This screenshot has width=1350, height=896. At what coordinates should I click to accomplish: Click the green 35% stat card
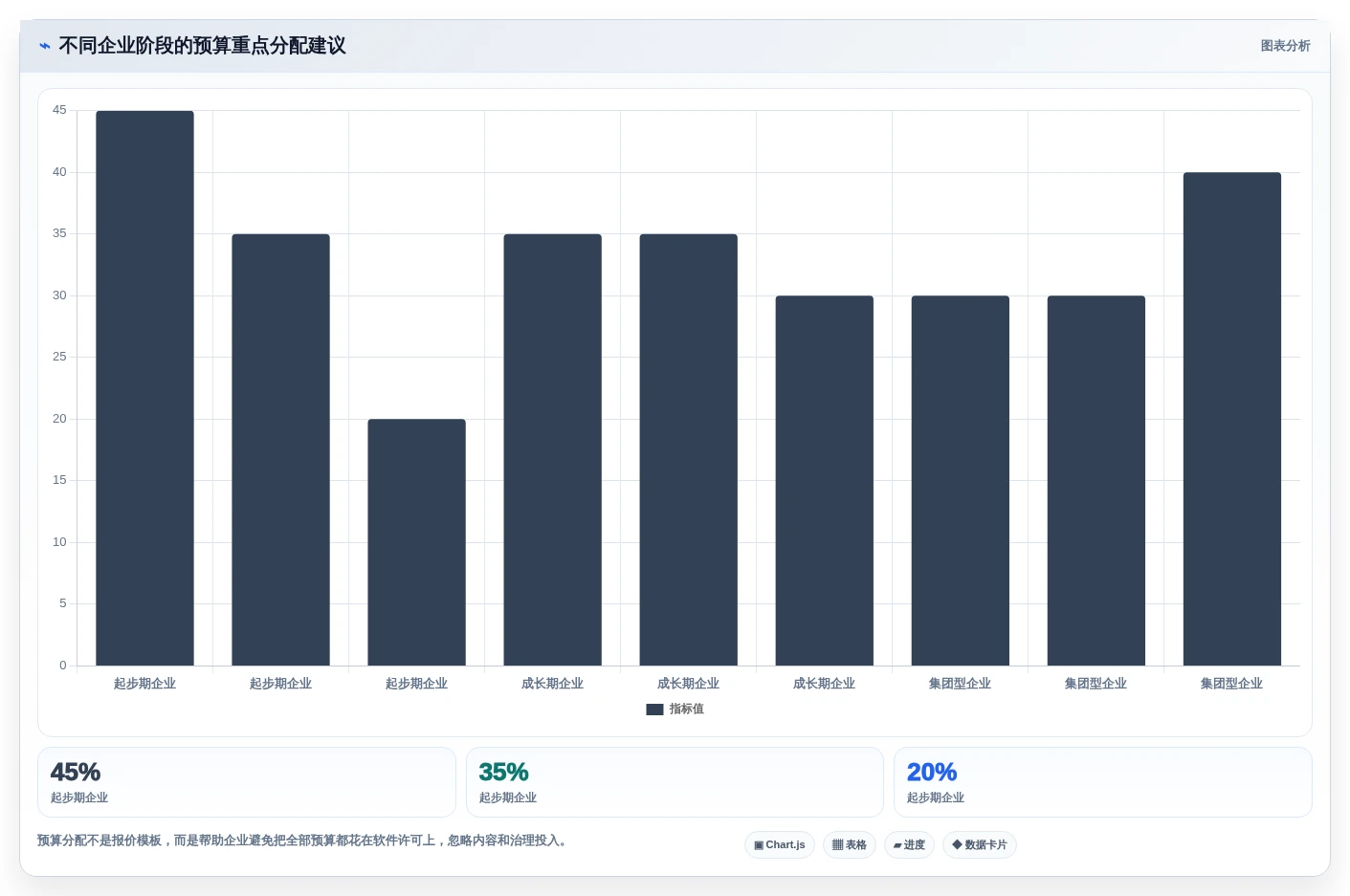pyautogui.click(x=675, y=782)
